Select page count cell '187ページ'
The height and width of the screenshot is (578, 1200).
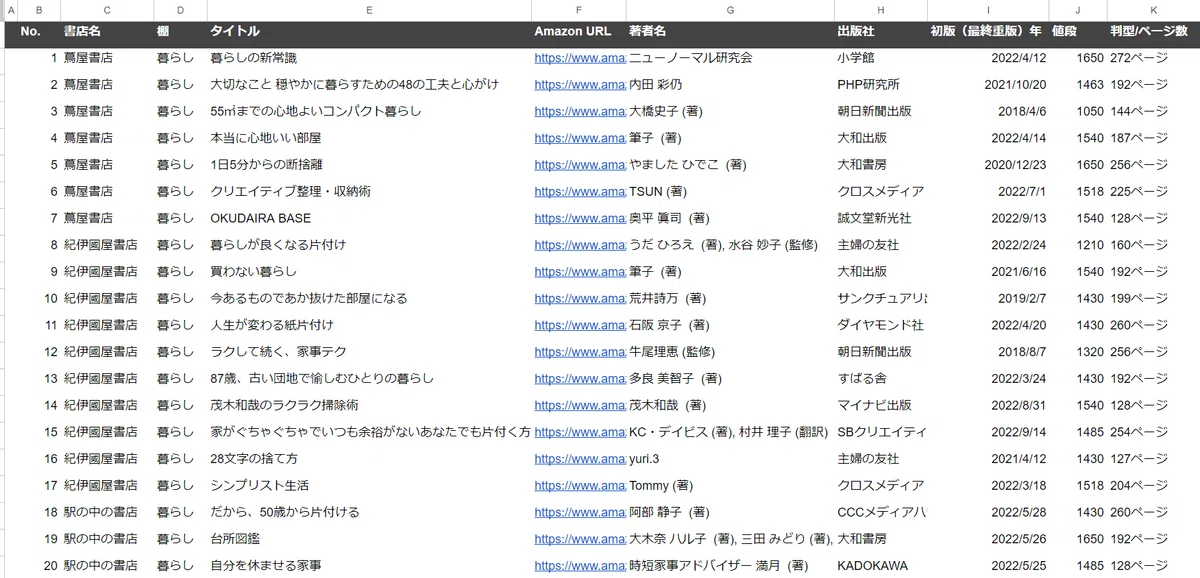coord(1153,138)
